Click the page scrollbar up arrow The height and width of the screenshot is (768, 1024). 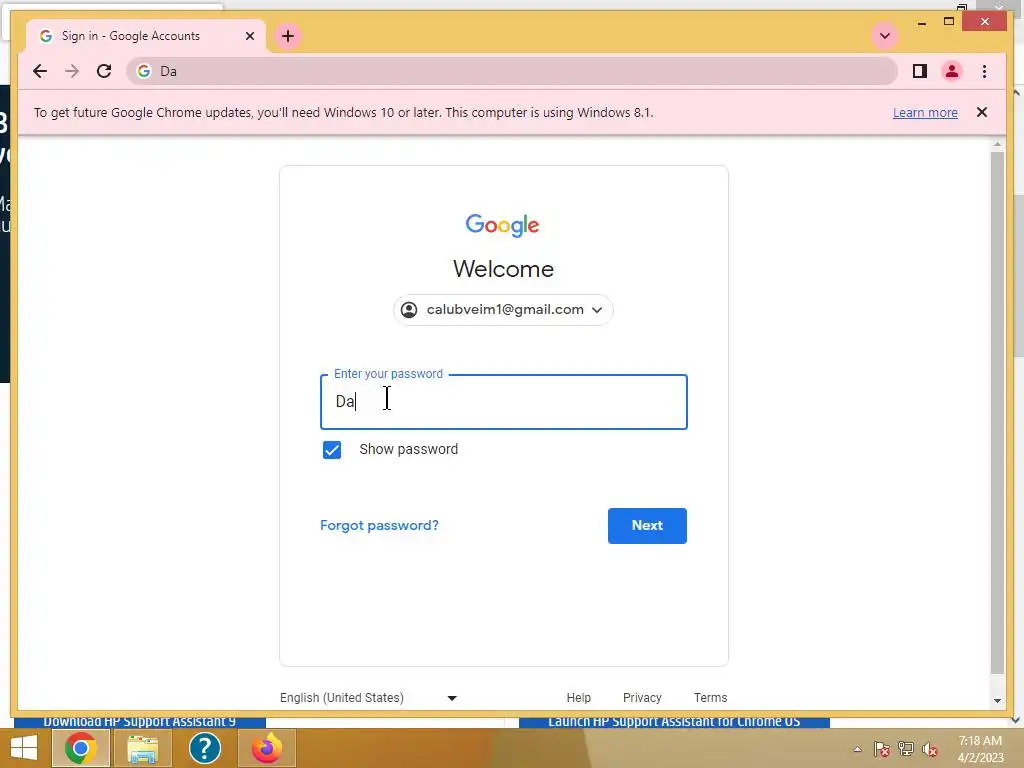[997, 144]
